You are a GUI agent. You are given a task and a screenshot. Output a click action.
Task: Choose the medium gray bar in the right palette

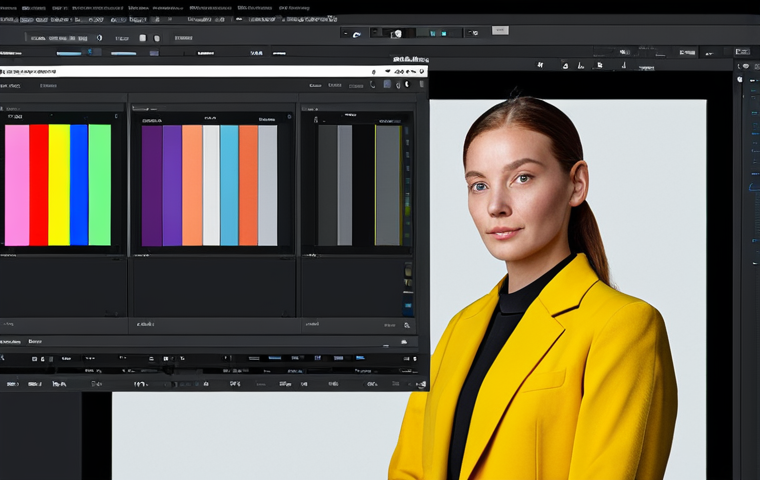click(345, 185)
